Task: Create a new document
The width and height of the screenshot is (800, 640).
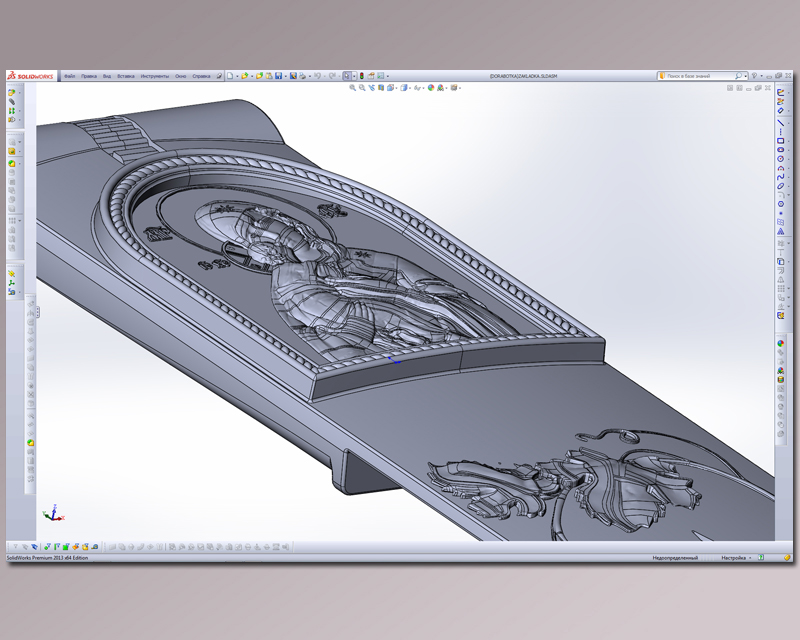Action: (x=230, y=76)
